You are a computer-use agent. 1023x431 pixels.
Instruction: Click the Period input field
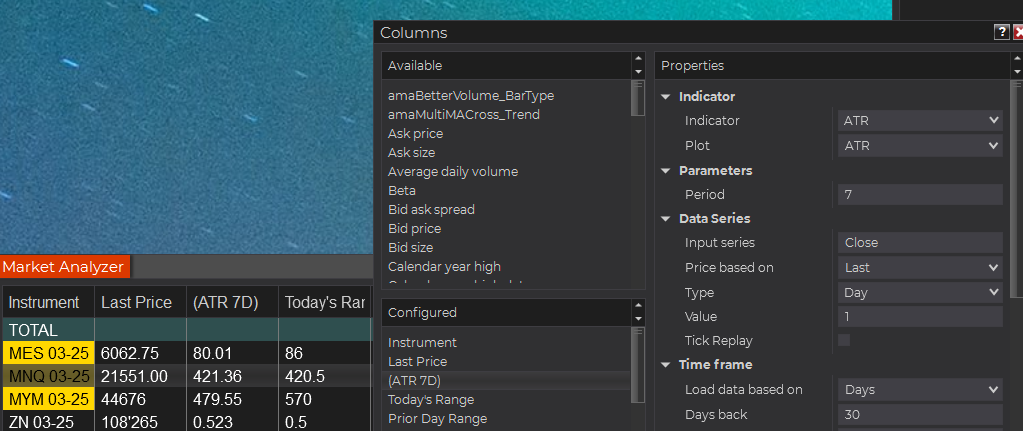pos(920,195)
